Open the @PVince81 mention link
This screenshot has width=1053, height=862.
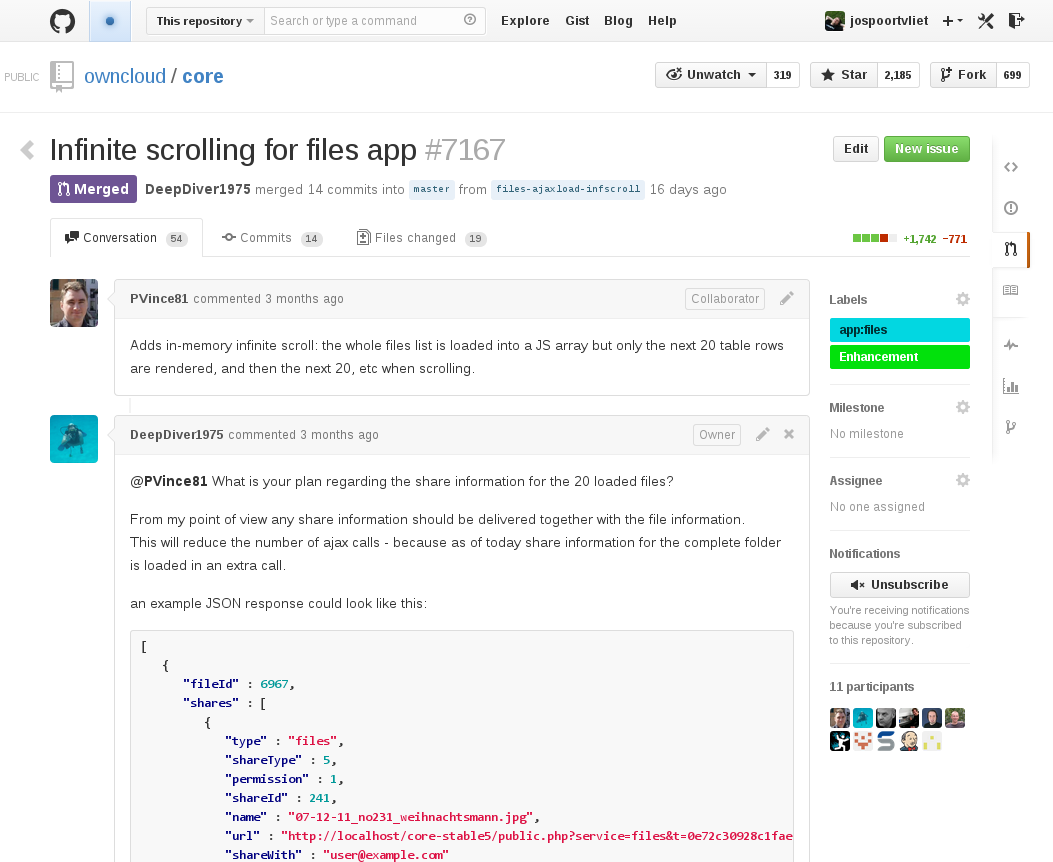tap(169, 481)
